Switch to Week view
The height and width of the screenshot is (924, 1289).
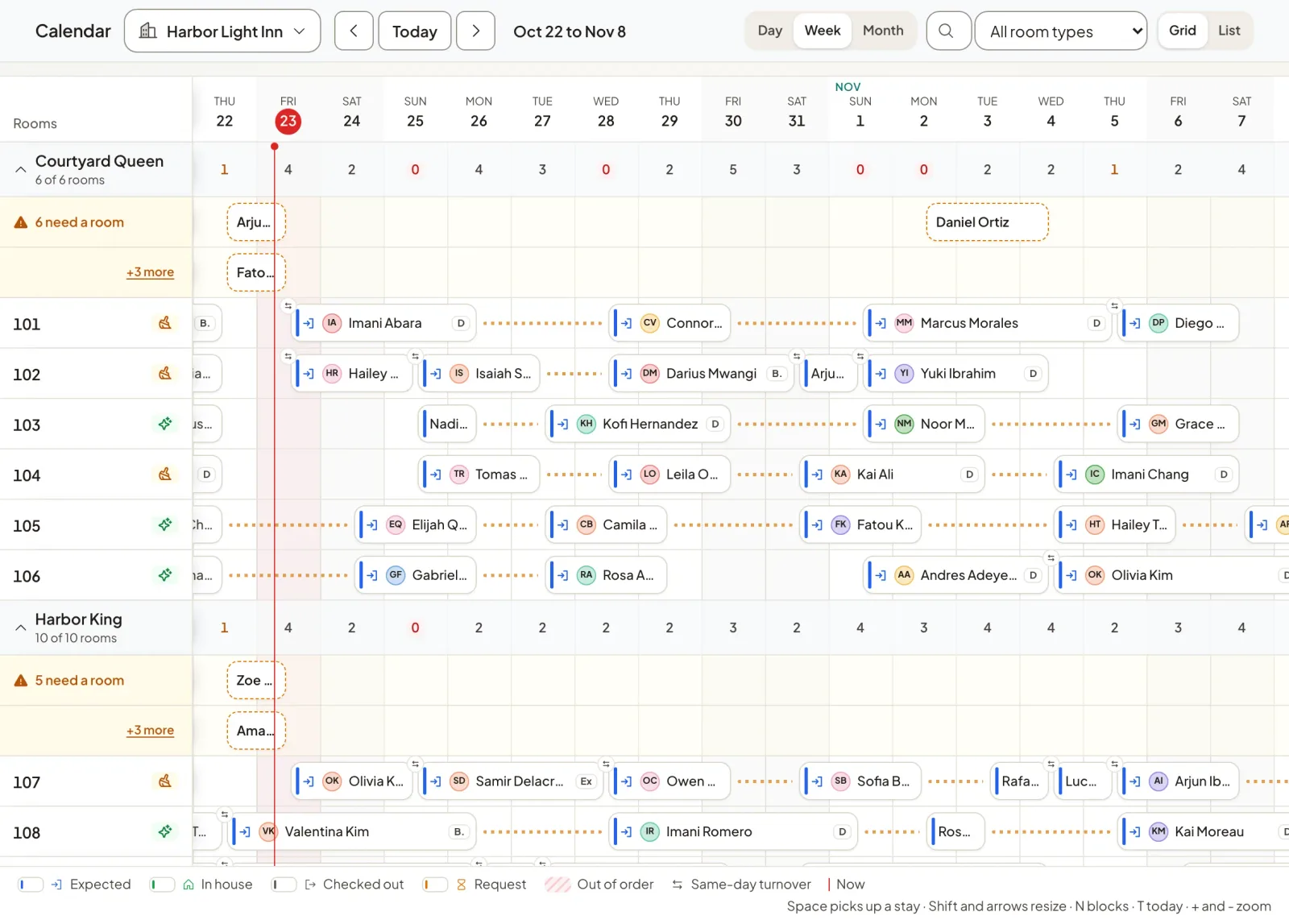[x=823, y=31]
